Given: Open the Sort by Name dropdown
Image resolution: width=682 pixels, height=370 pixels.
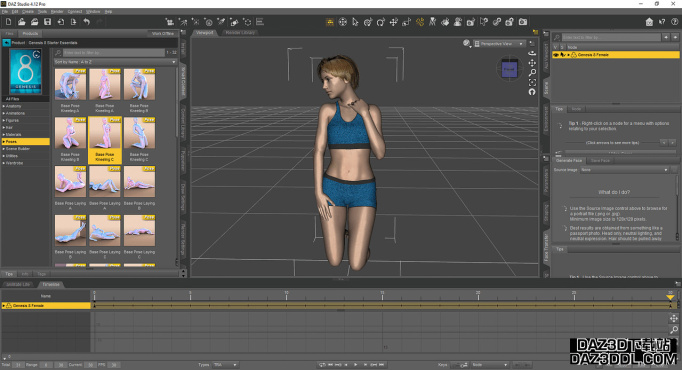Looking at the screenshot, I should pos(115,62).
